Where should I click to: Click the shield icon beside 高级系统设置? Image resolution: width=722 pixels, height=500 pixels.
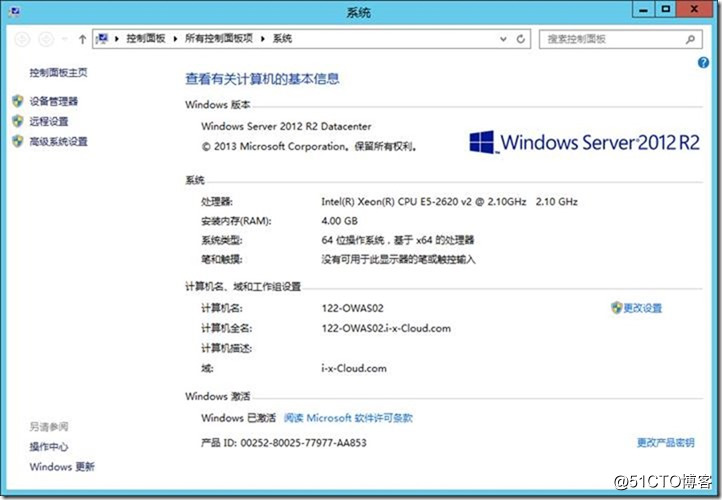pyautogui.click(x=18, y=141)
